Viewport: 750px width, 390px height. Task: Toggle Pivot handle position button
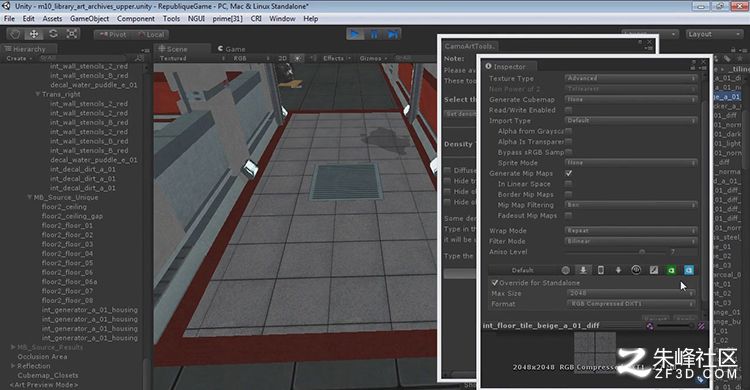(113, 34)
